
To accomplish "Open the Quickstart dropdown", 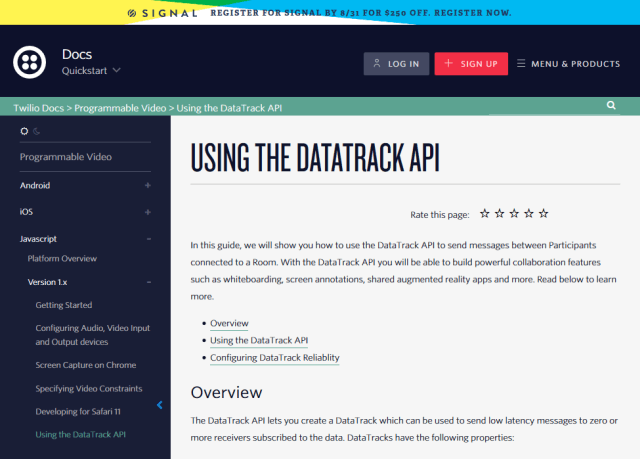I will coord(91,71).
